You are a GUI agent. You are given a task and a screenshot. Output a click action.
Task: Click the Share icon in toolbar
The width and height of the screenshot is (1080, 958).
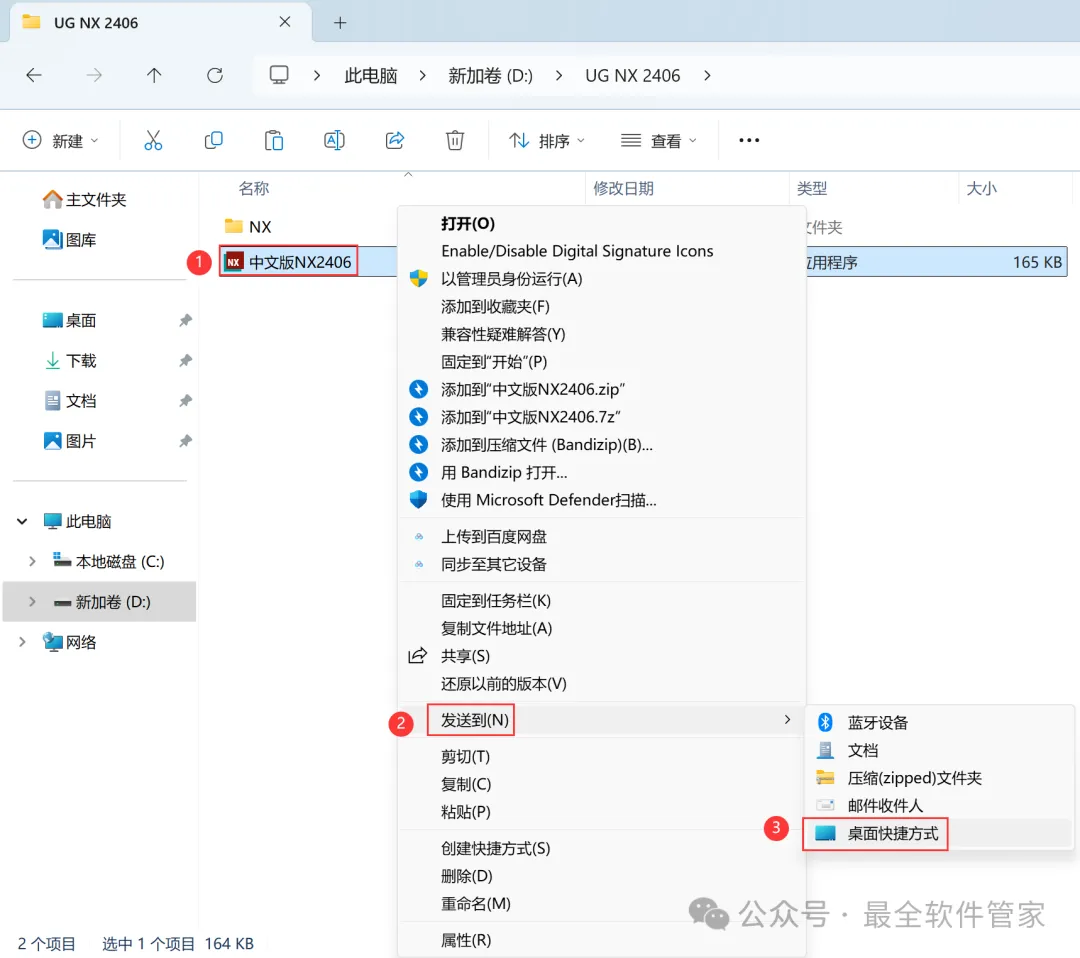coord(395,140)
